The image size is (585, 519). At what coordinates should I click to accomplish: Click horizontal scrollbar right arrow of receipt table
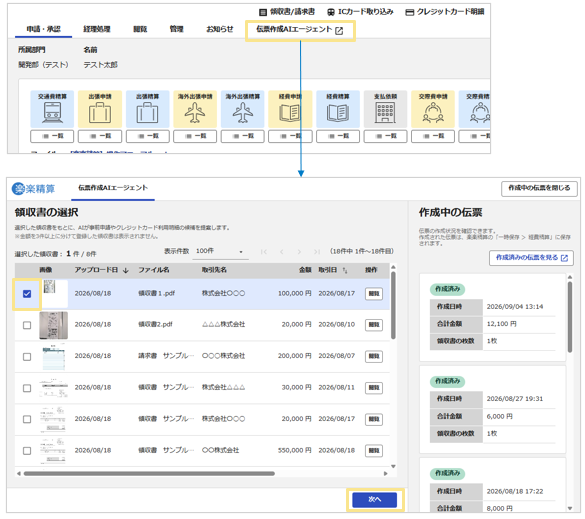[x=386, y=473]
